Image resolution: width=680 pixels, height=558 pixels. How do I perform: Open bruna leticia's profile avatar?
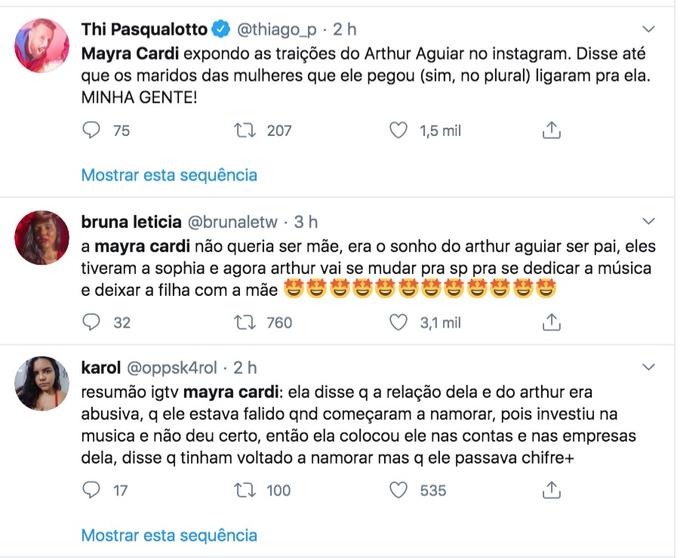coord(43,238)
